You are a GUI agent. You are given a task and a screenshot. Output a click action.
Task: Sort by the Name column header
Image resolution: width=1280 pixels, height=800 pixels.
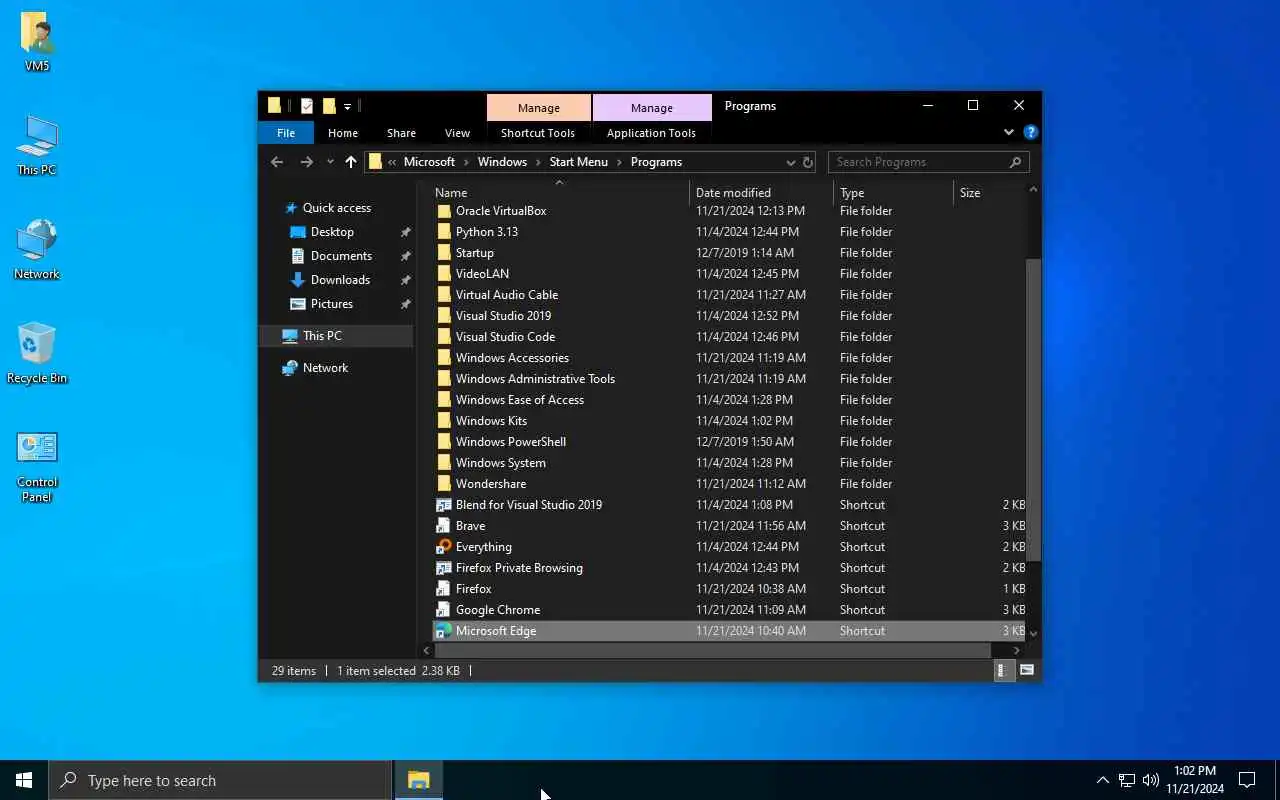tap(560, 193)
